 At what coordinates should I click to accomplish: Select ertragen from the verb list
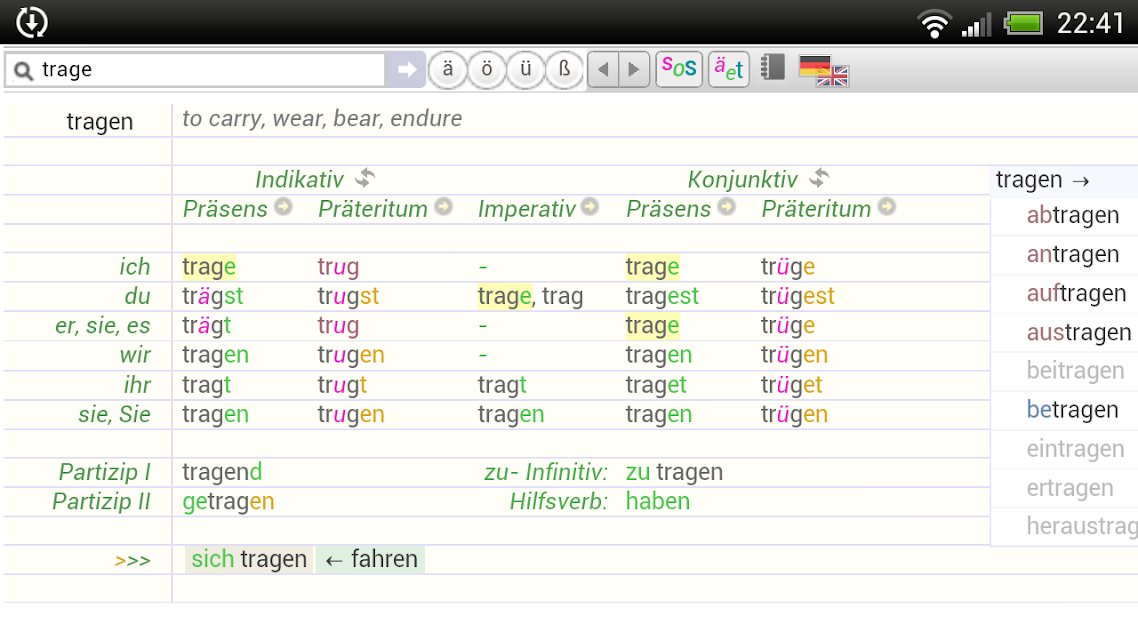(x=1070, y=488)
